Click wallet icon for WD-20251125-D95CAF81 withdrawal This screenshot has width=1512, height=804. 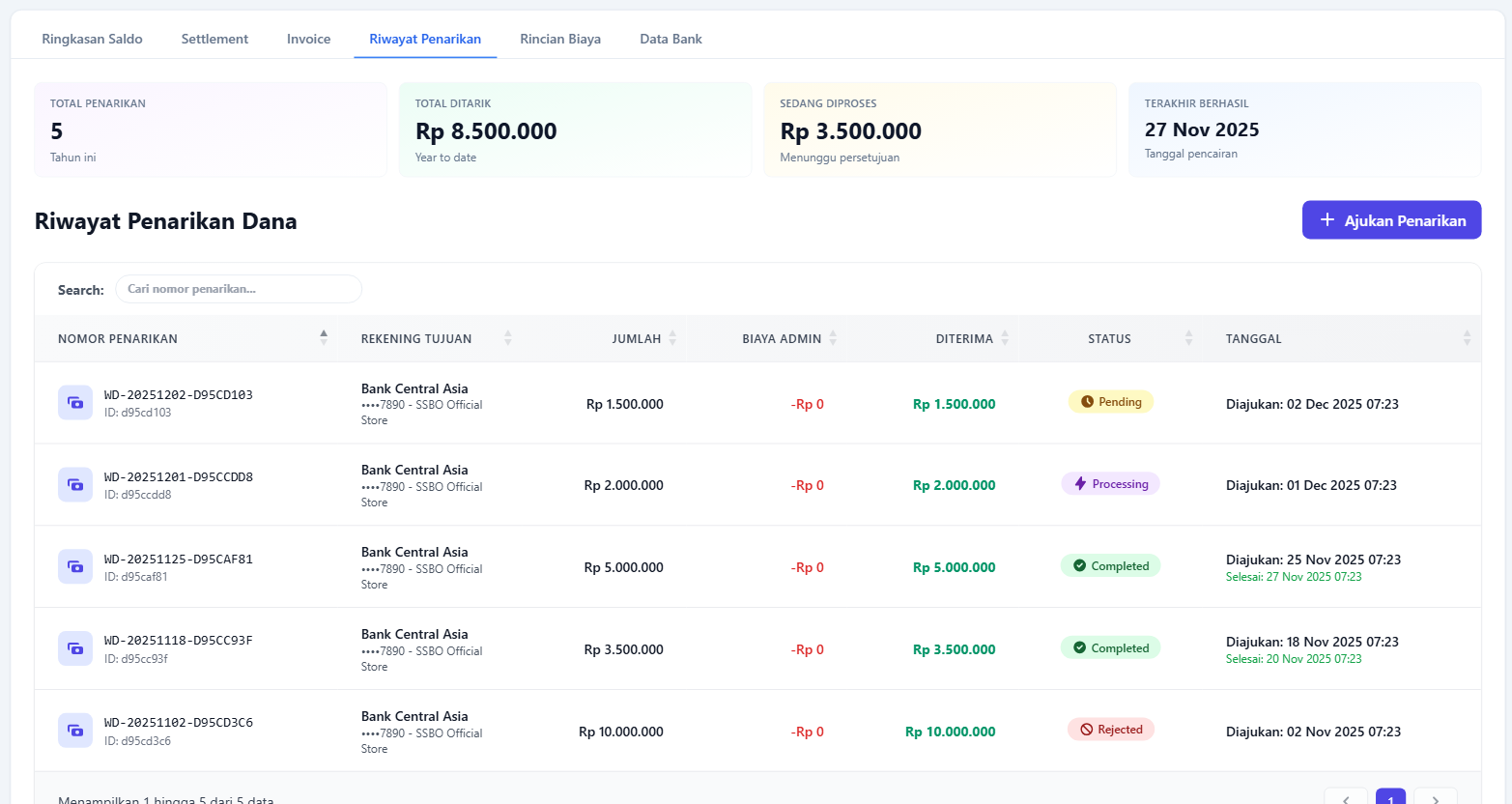(75, 567)
